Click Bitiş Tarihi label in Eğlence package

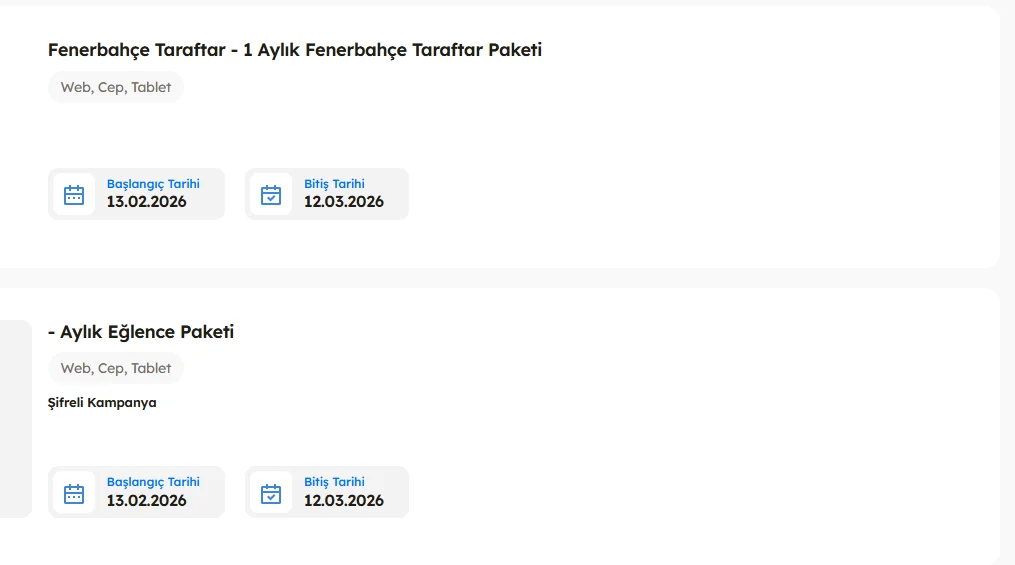point(334,482)
